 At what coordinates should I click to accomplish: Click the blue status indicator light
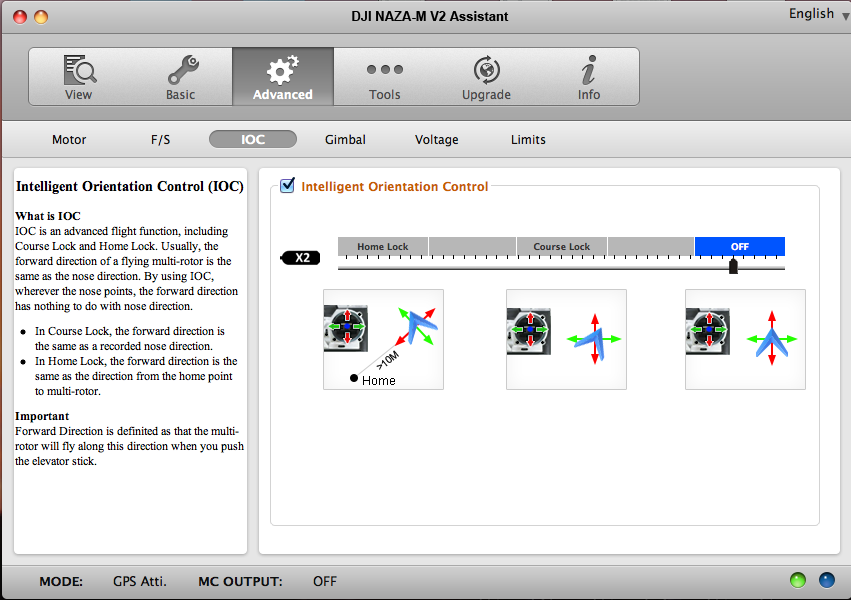pyautogui.click(x=827, y=580)
